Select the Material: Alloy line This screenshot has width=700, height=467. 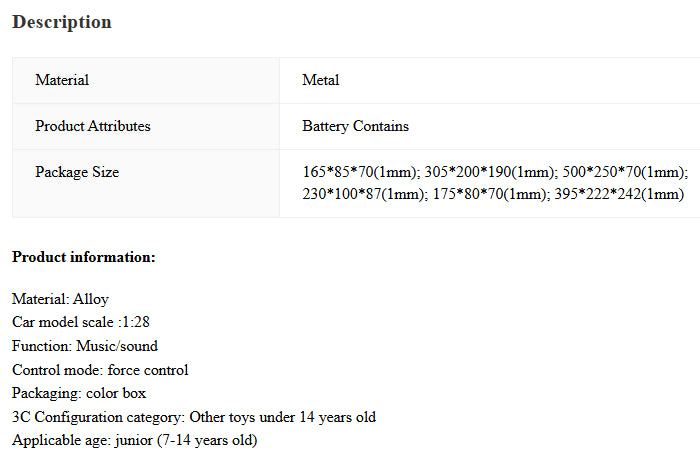coord(60,299)
